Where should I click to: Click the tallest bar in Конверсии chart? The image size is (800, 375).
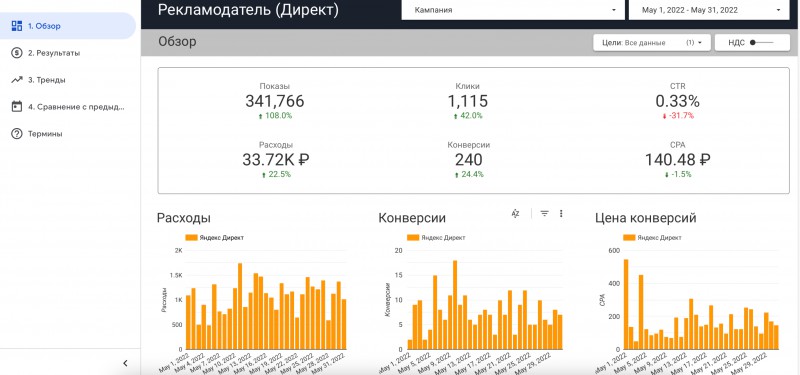click(455, 305)
